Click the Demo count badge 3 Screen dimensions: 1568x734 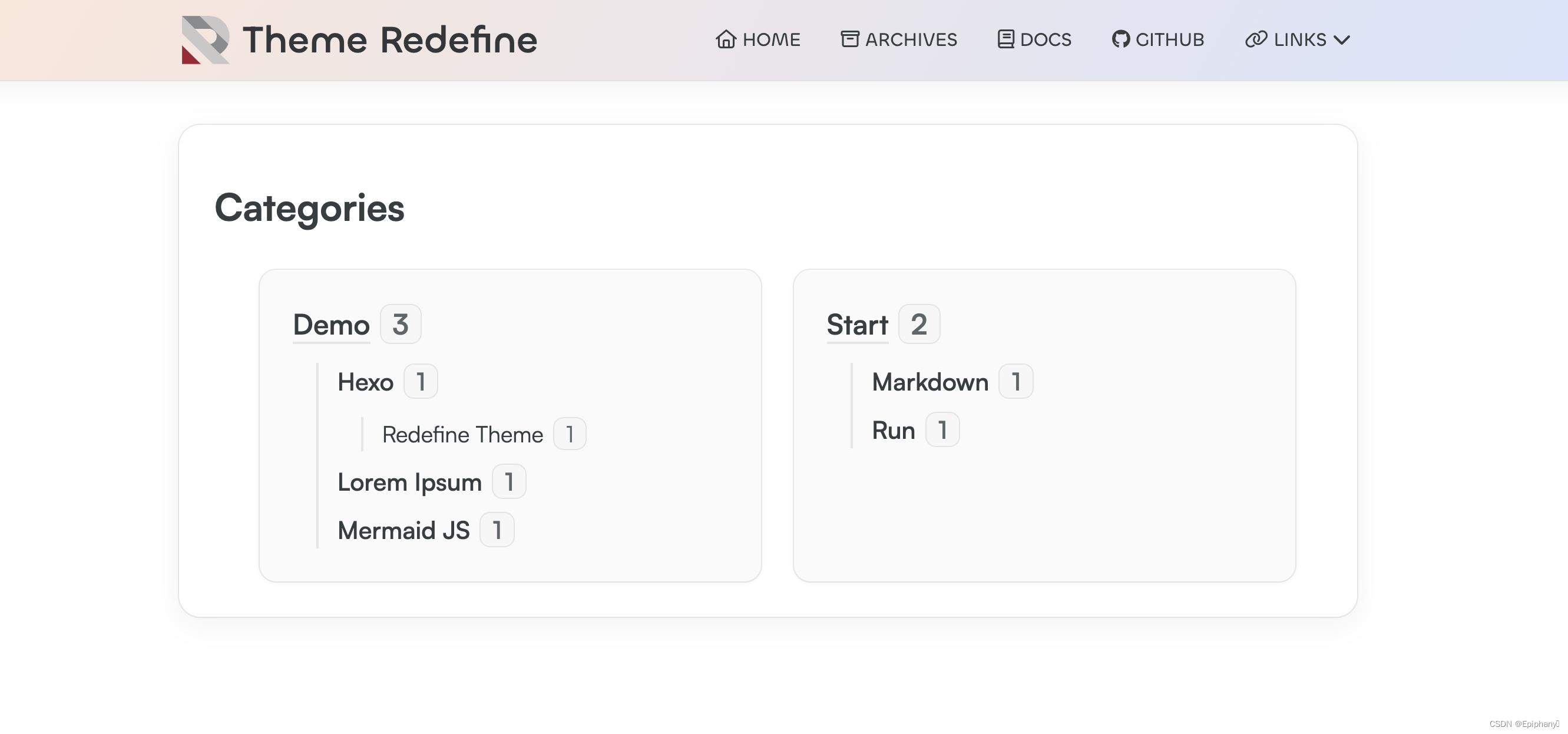coord(401,325)
